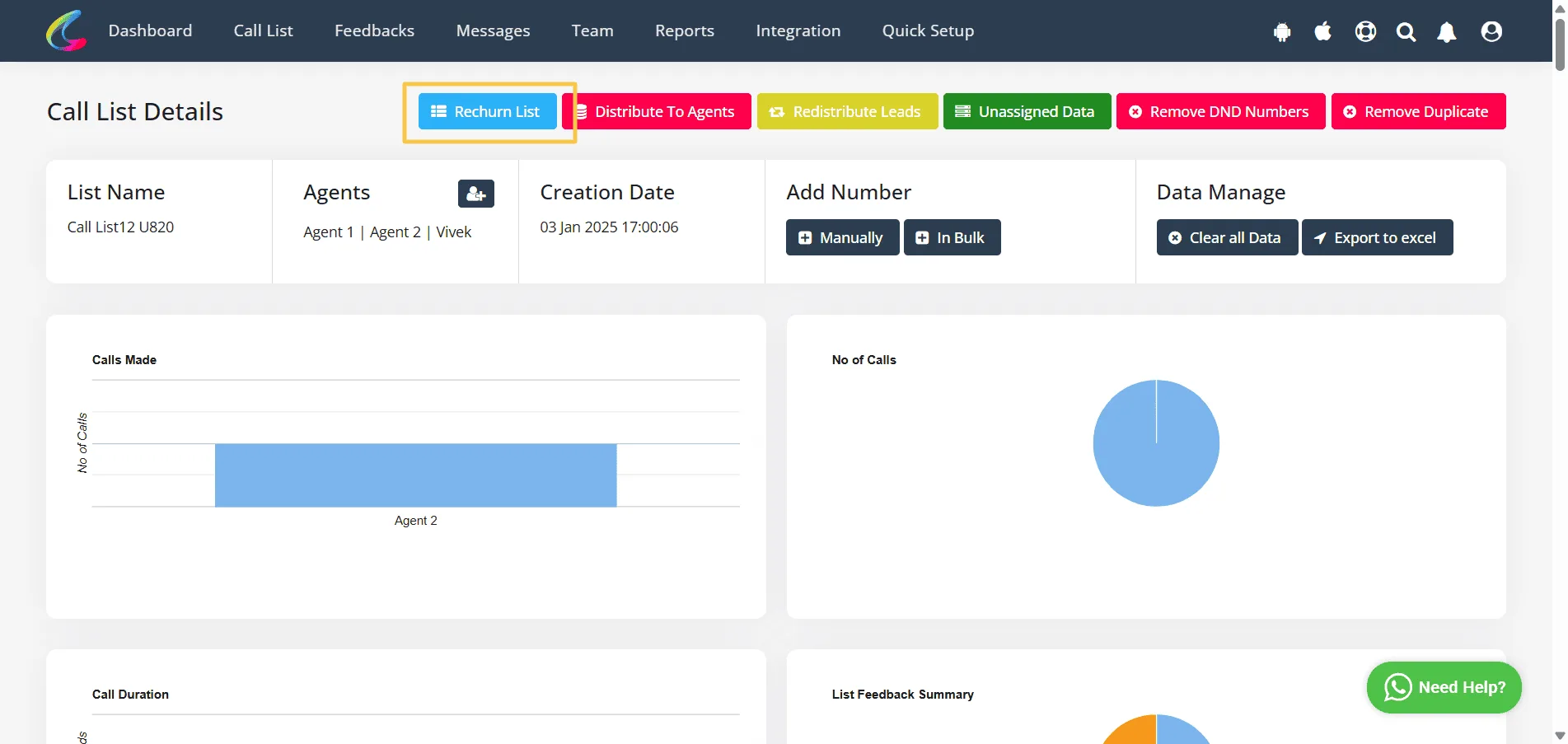Click Remove Duplicate button

[1418, 111]
